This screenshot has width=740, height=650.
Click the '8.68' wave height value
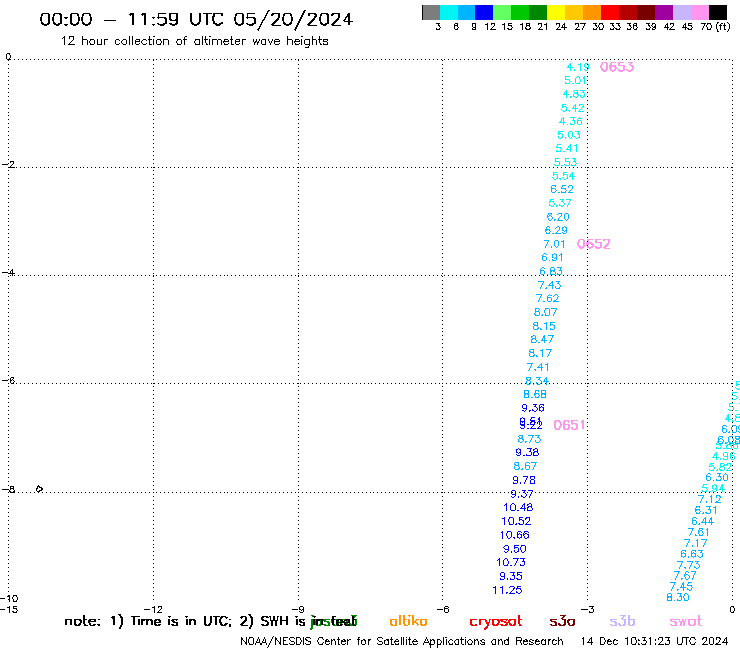tap(535, 394)
